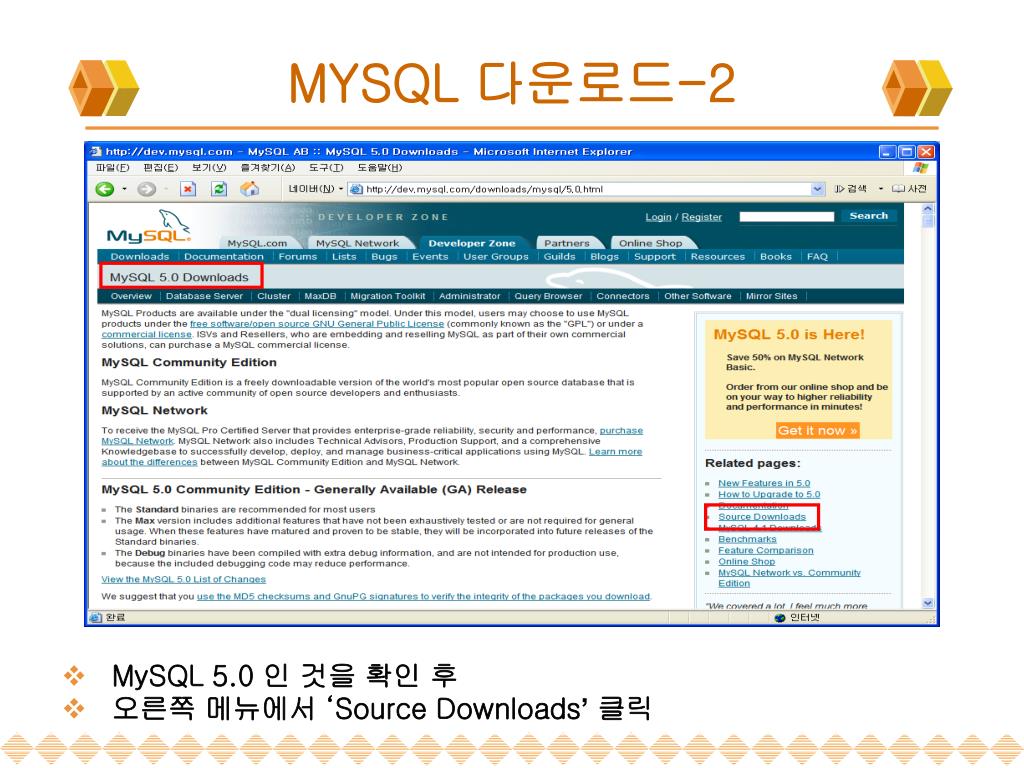Open View the MySQL 5.0 List of Changes
Screen dimensions: 1024x768
pyautogui.click(x=184, y=579)
